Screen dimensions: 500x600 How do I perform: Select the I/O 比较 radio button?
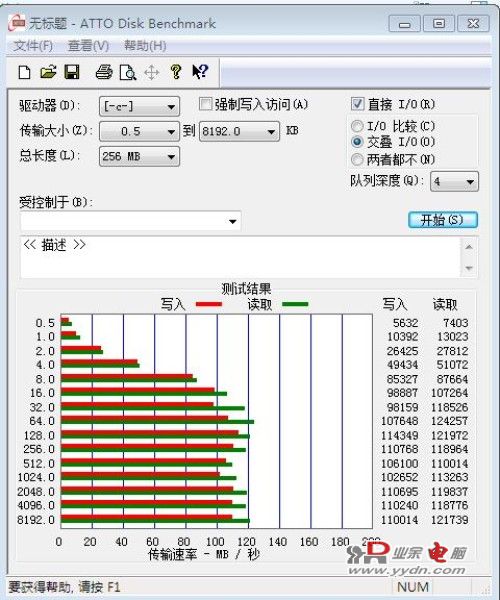[x=357, y=126]
